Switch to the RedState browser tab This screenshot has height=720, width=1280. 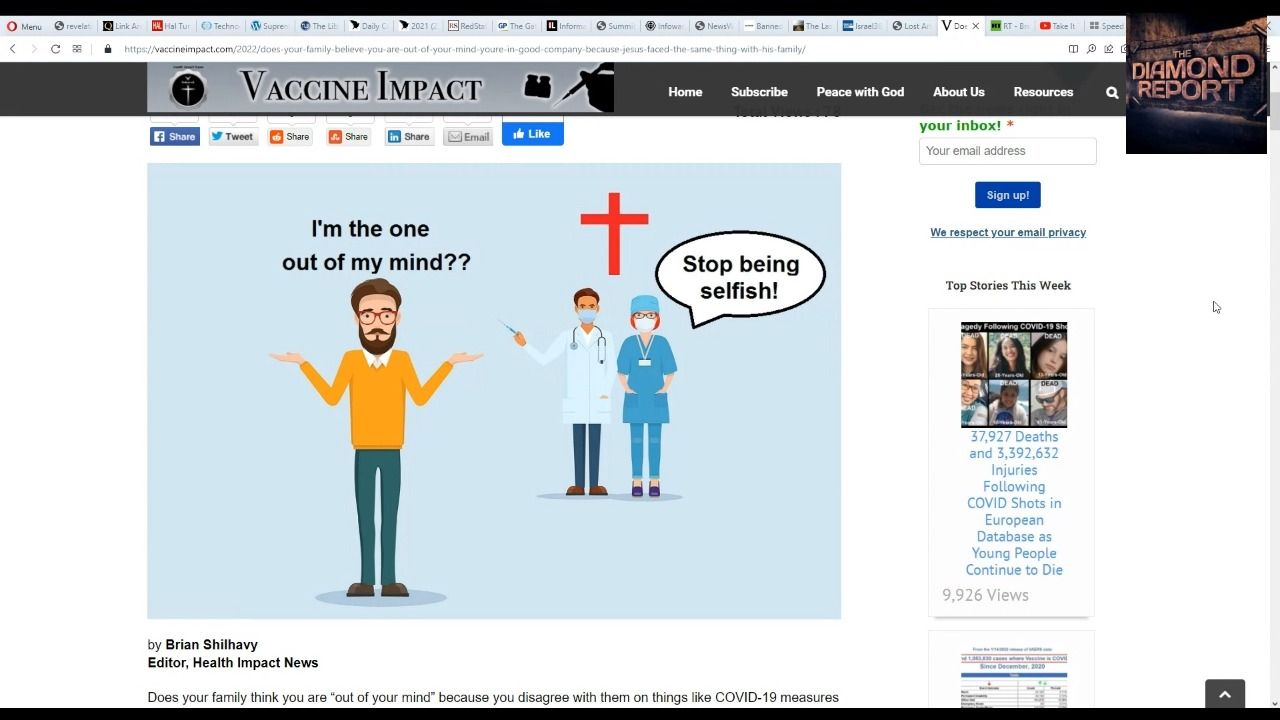coord(467,26)
